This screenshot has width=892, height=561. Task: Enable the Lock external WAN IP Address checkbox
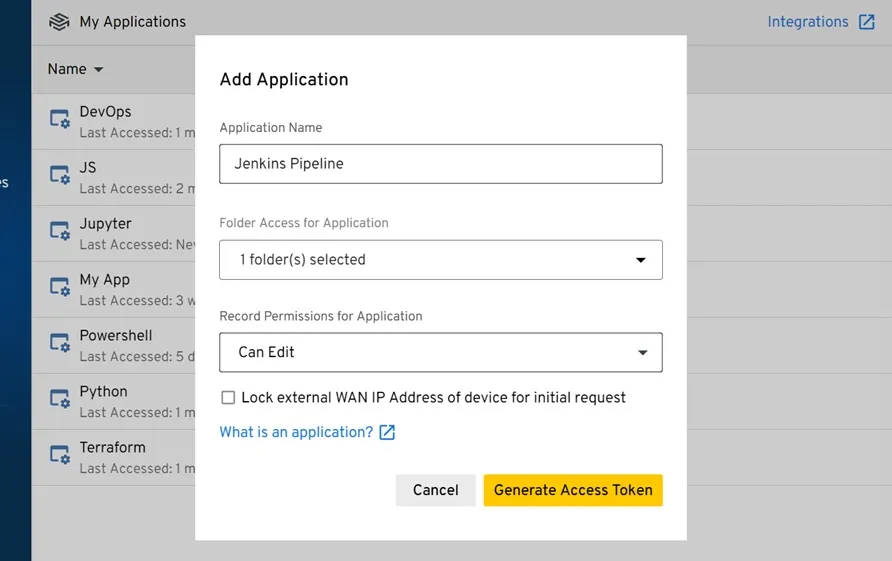228,398
